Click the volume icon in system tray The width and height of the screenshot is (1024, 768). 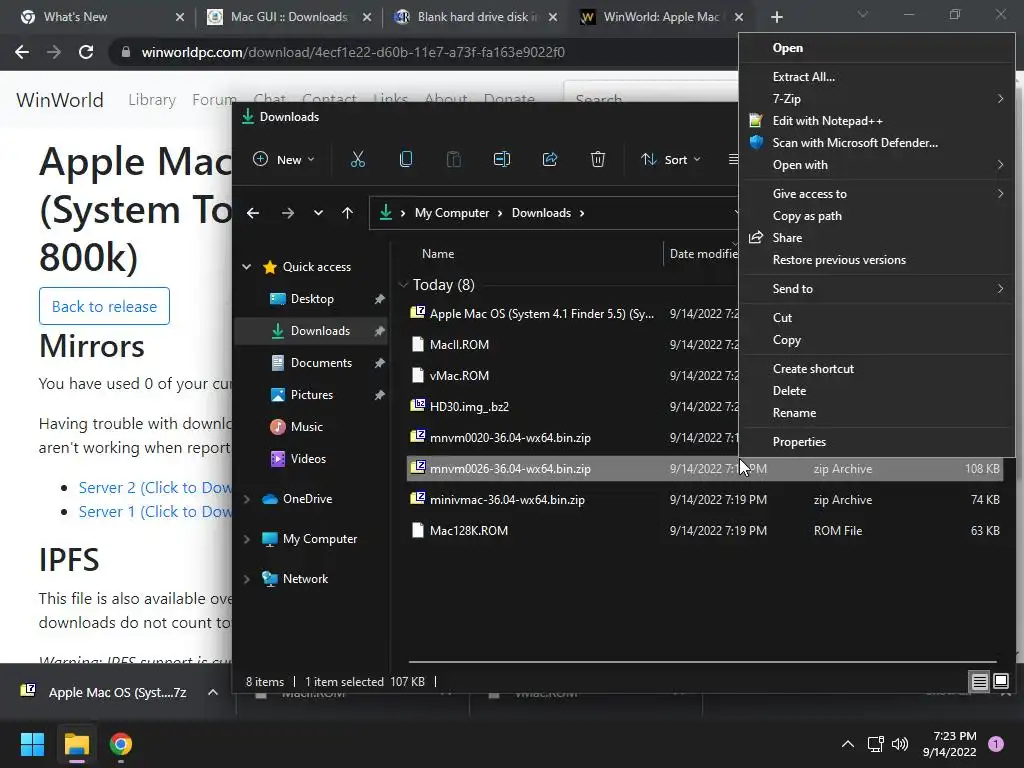pyautogui.click(x=900, y=744)
